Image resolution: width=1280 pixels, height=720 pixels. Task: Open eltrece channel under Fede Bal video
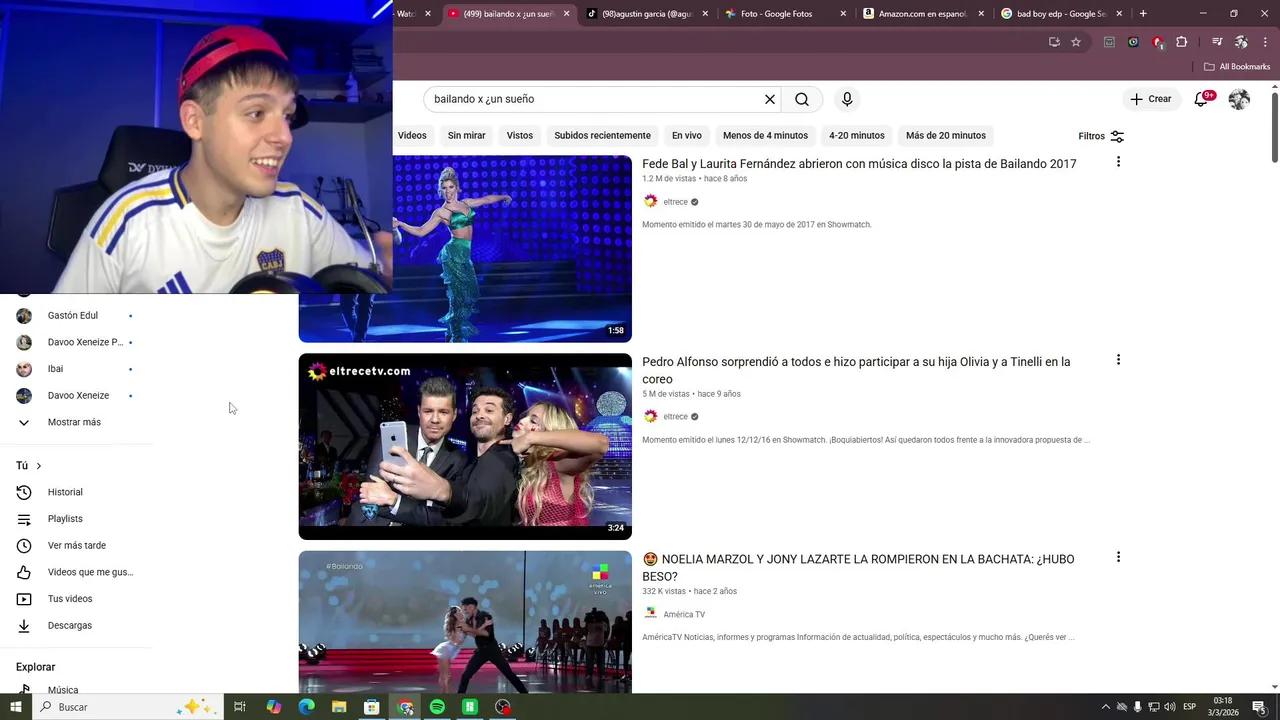click(676, 202)
